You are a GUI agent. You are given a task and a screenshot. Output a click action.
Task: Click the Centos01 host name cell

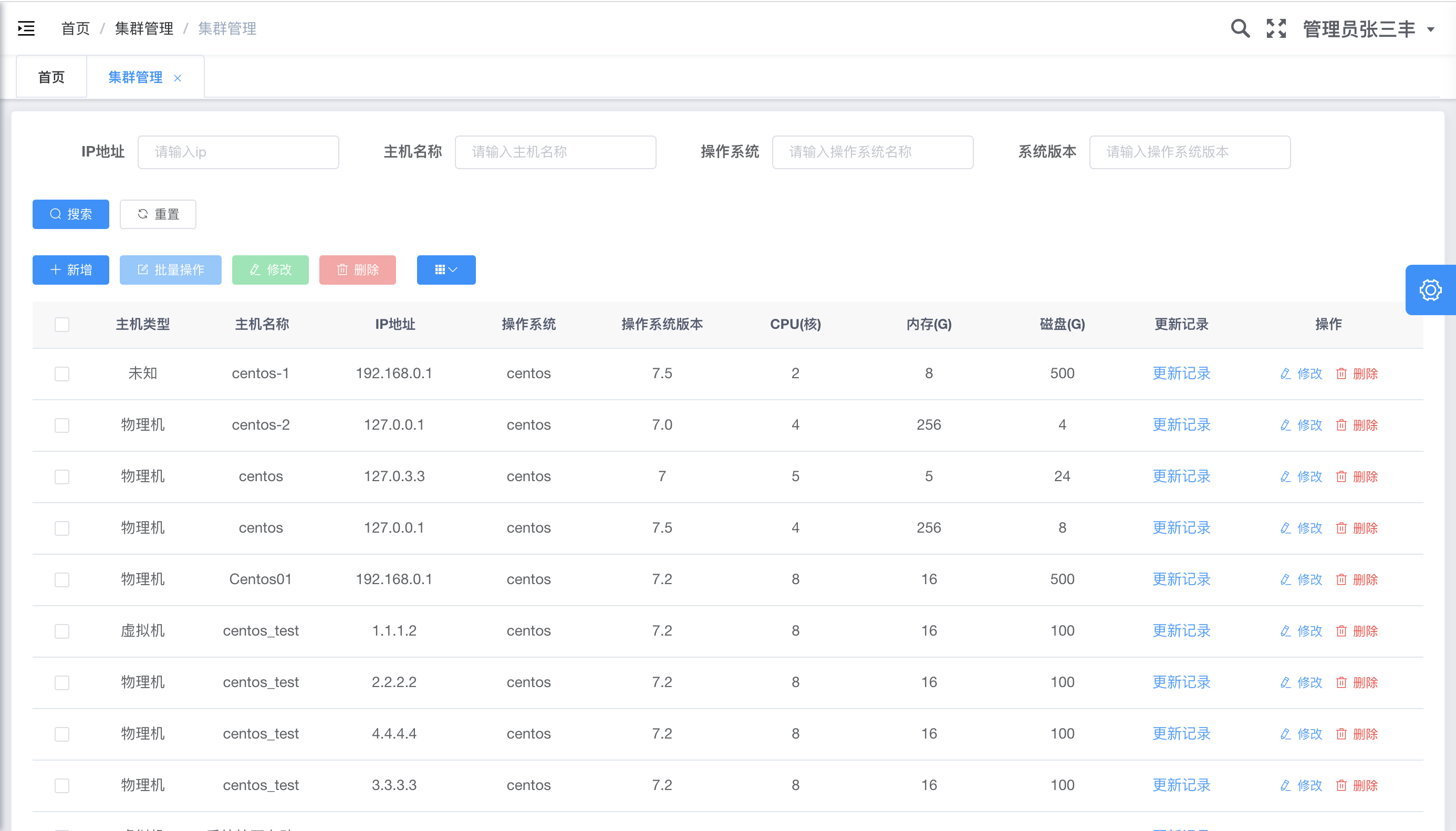pyautogui.click(x=261, y=579)
